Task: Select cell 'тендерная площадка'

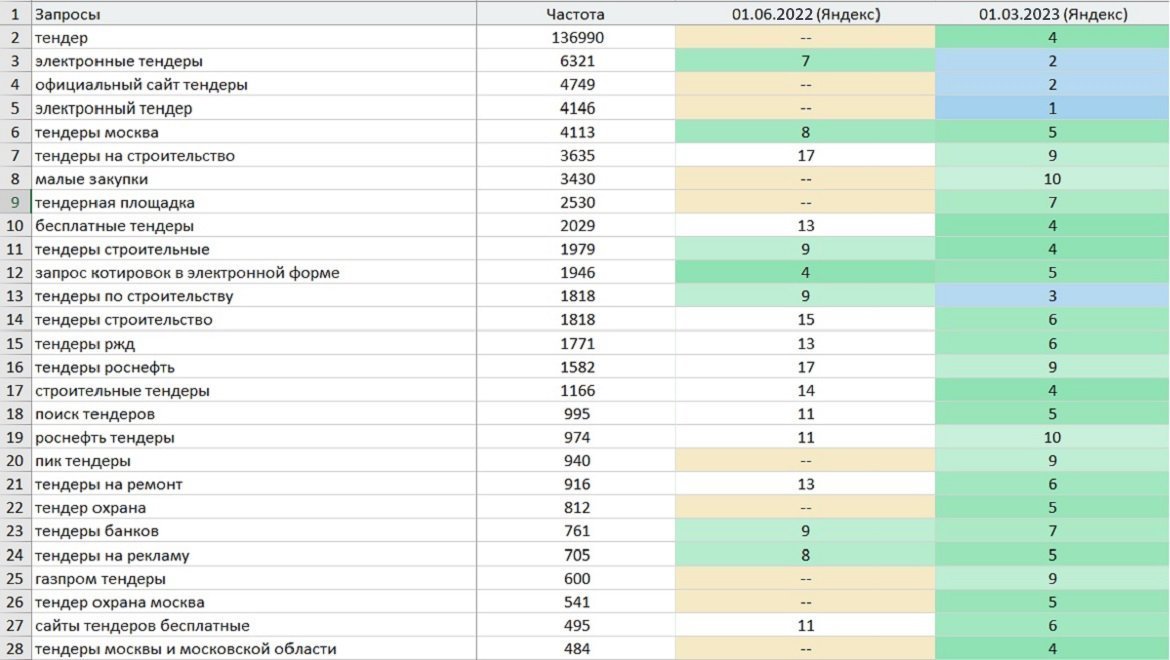Action: tap(254, 202)
